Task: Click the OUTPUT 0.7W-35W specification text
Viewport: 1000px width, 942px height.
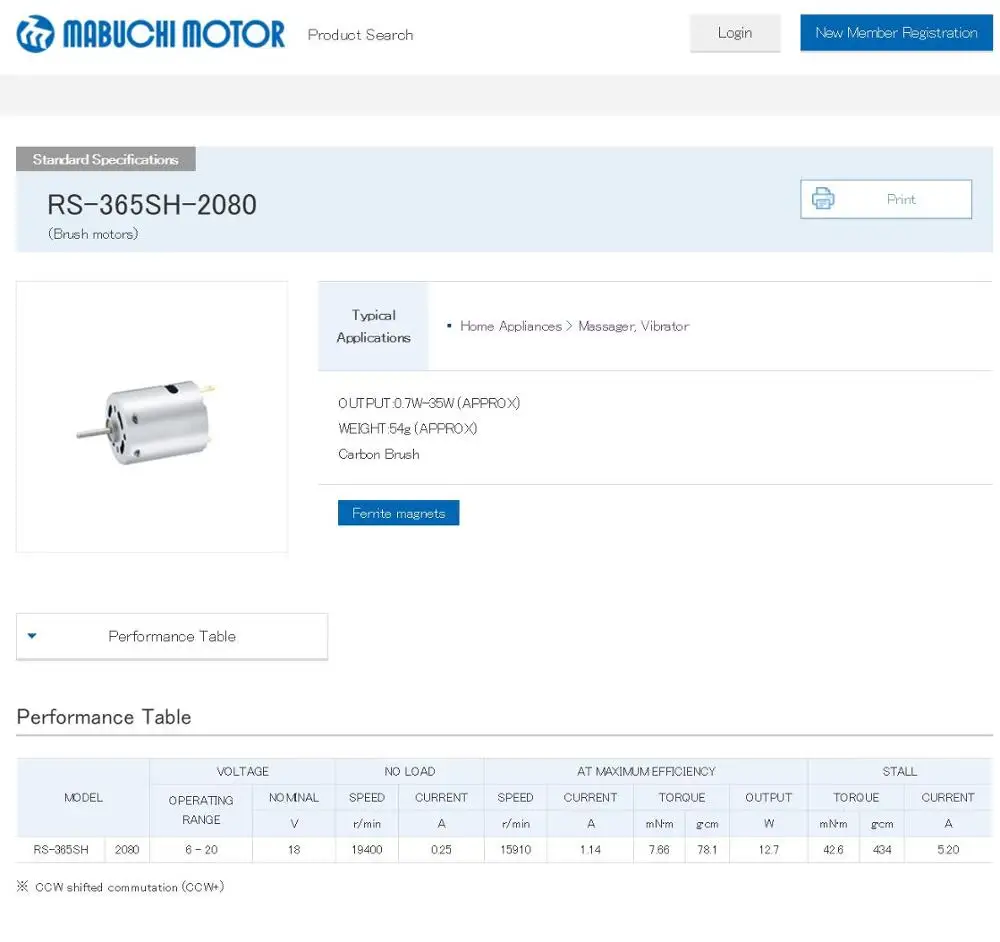Action: pos(429,403)
